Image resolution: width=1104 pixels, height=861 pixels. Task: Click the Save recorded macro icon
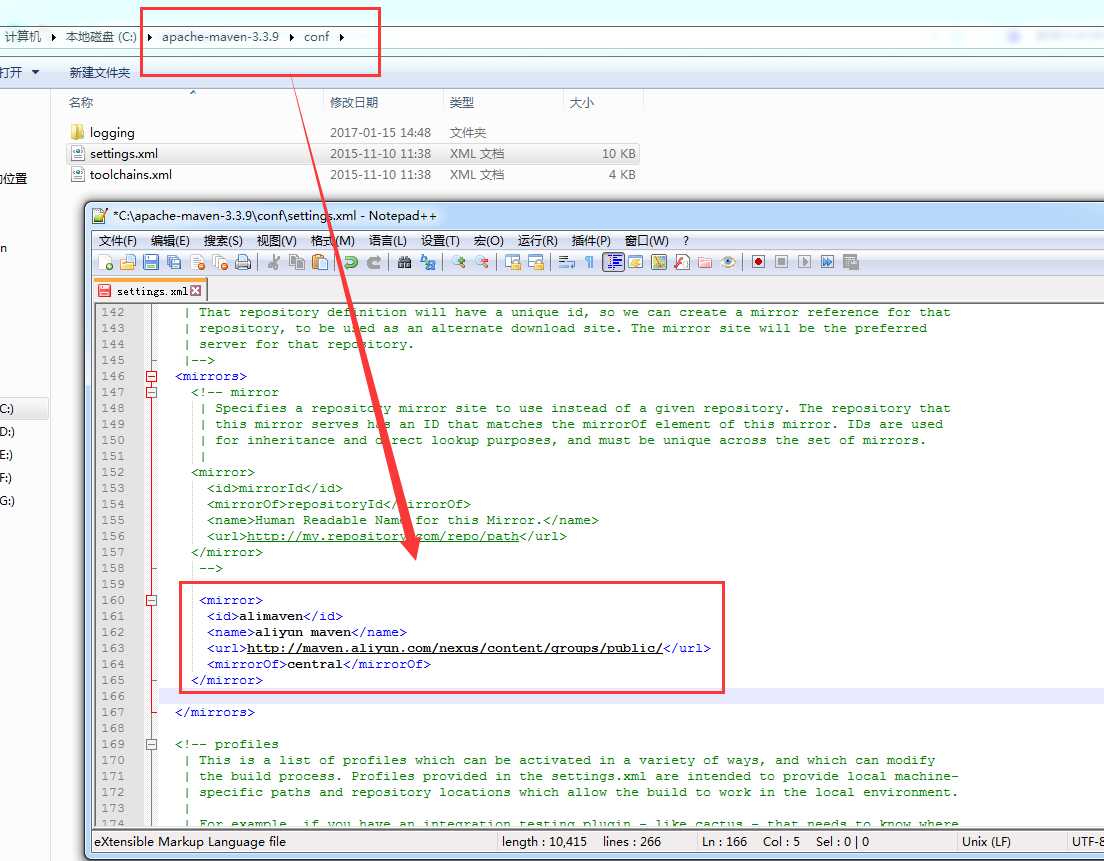851,263
